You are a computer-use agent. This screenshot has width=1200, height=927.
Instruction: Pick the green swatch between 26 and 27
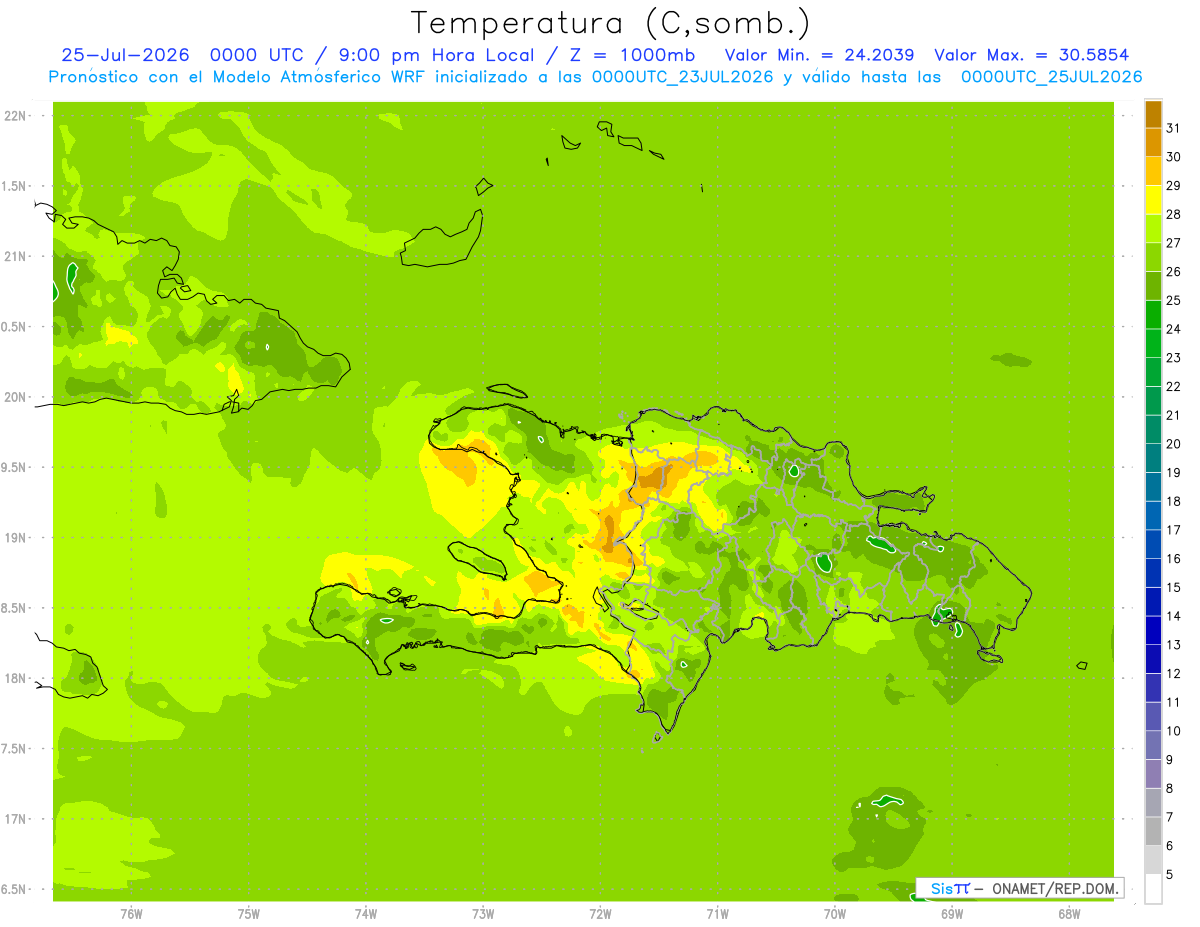[x=1153, y=257]
